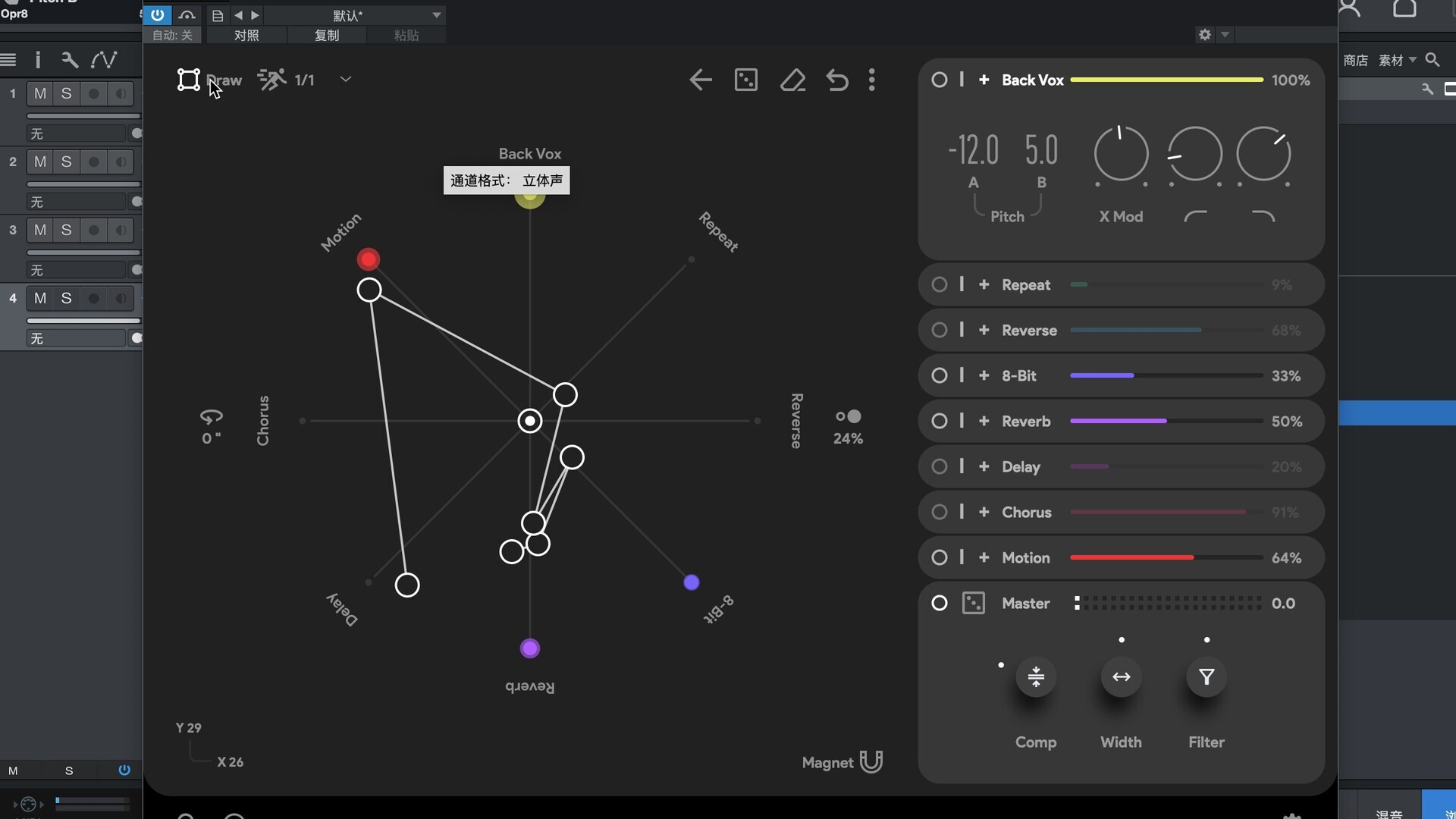Solo track 2 with S button

(67, 162)
